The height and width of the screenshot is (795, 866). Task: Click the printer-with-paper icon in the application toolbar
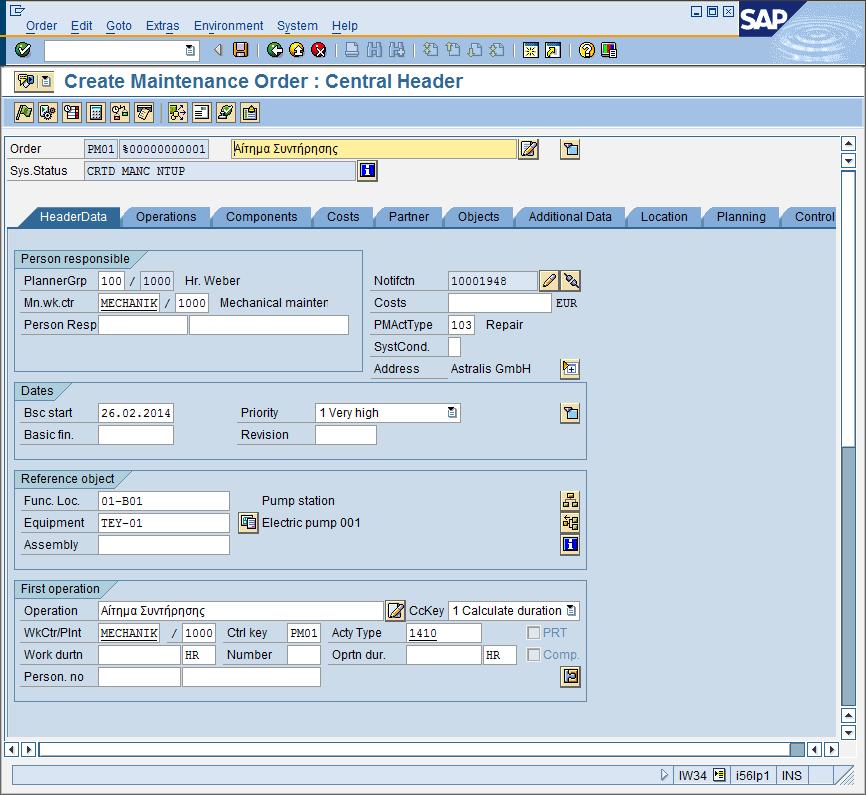pyautogui.click(x=144, y=113)
